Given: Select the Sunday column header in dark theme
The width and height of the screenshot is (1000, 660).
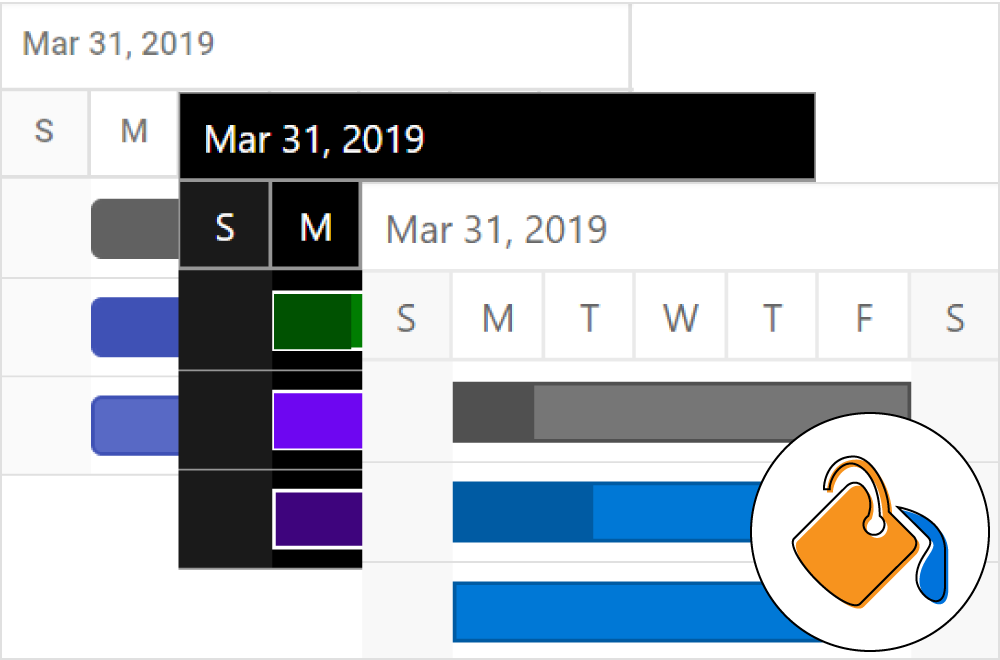Looking at the screenshot, I should (224, 226).
